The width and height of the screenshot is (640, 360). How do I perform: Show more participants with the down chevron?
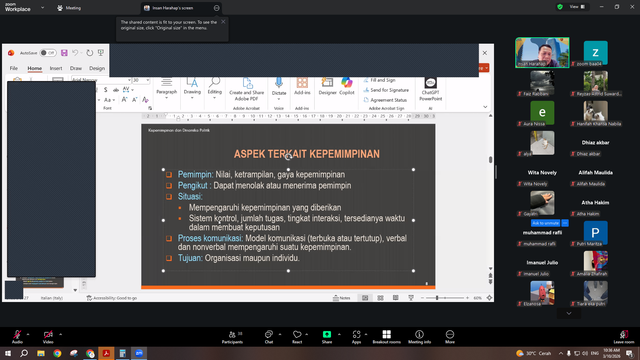(569, 313)
